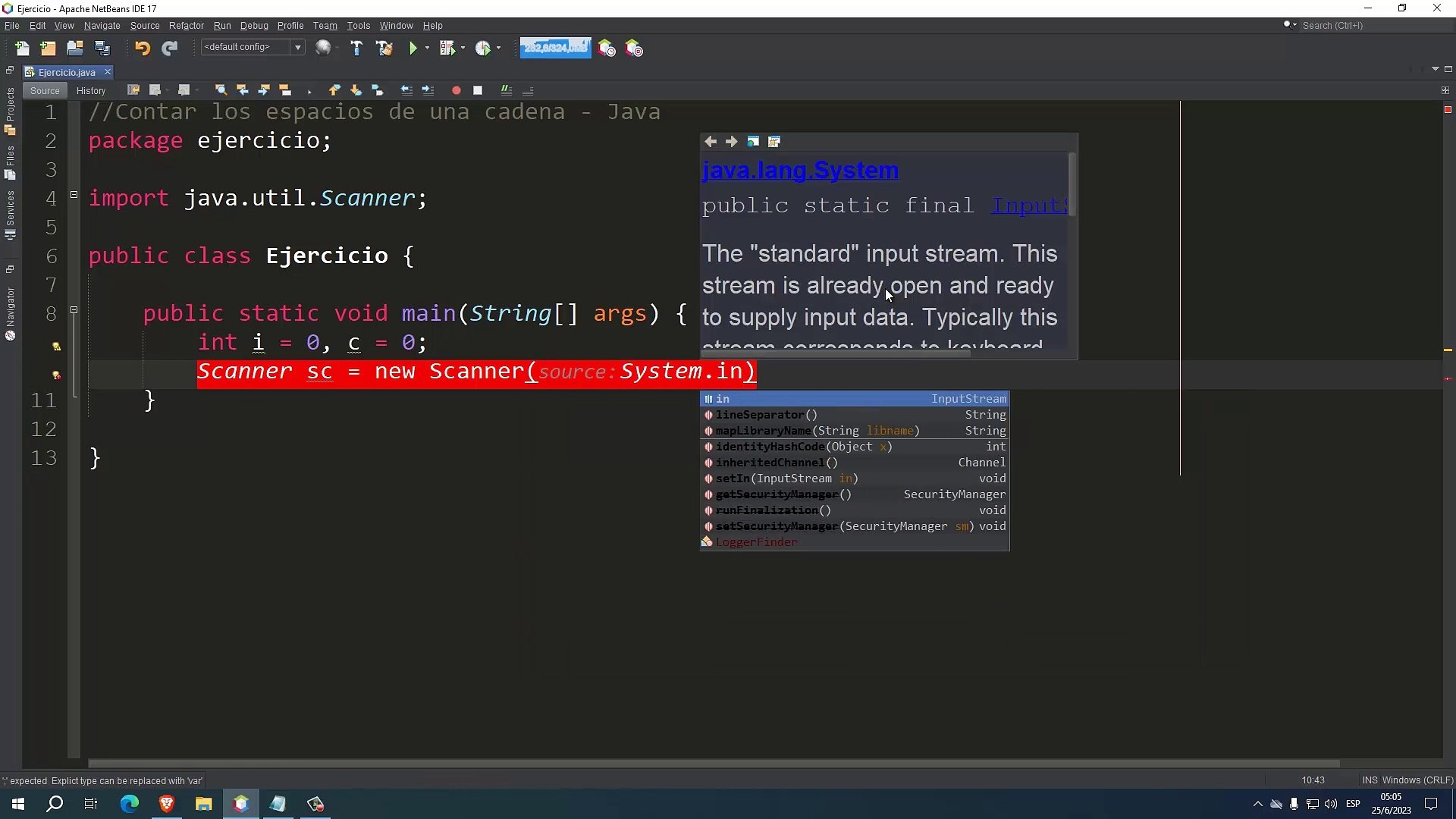1456x819 pixels.
Task: Click the New File toolbar icon
Action: click(x=22, y=49)
